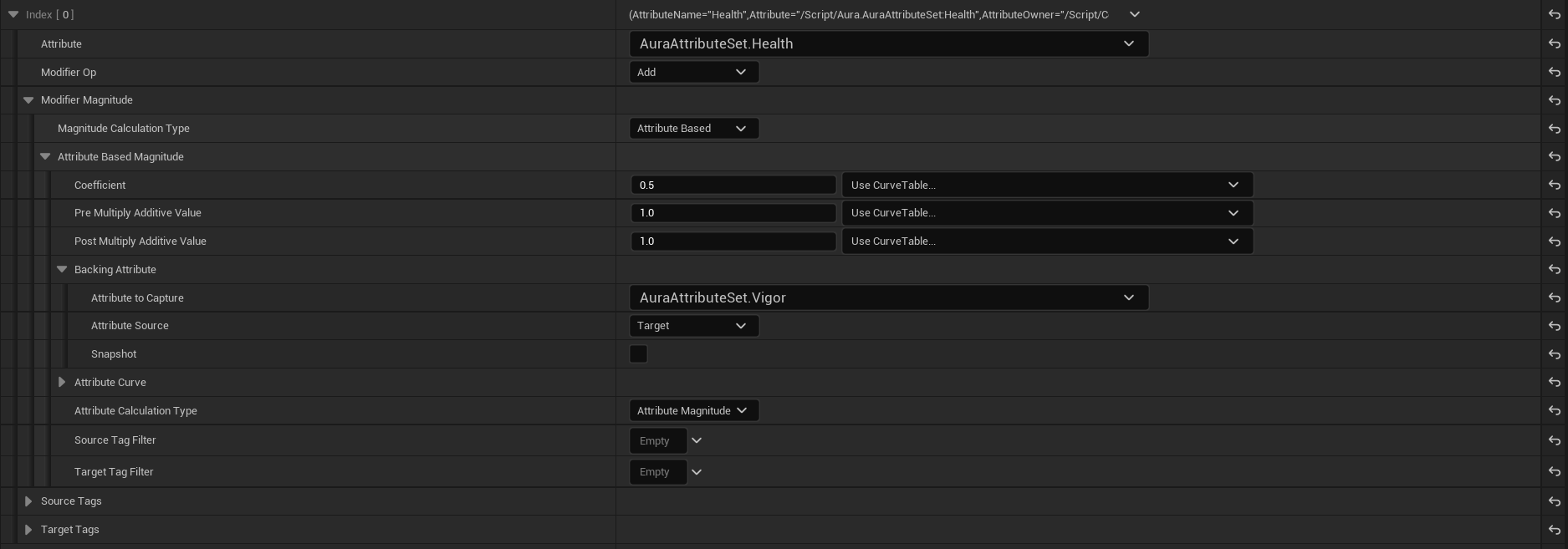Reset Target Tag Filter to default

coord(1555,472)
